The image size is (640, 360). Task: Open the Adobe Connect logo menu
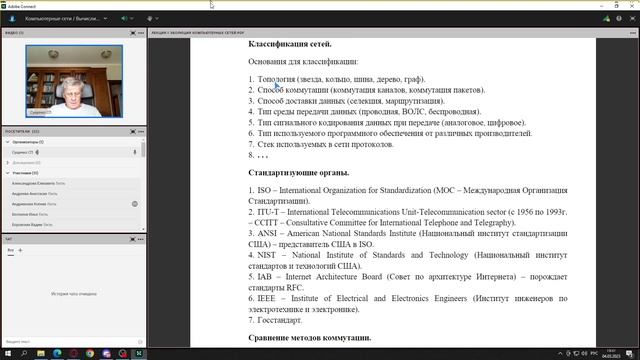click(12, 19)
